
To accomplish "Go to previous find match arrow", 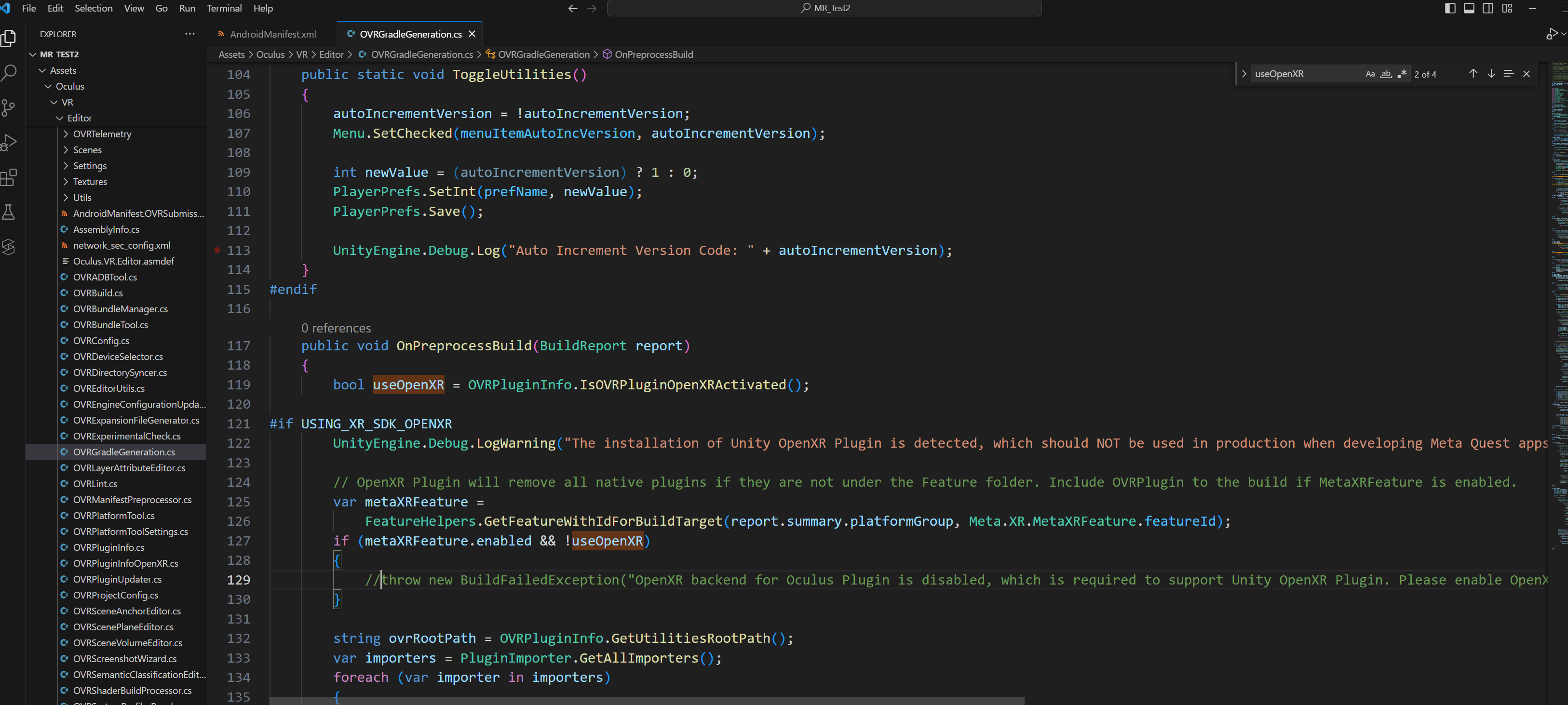I will point(1473,74).
